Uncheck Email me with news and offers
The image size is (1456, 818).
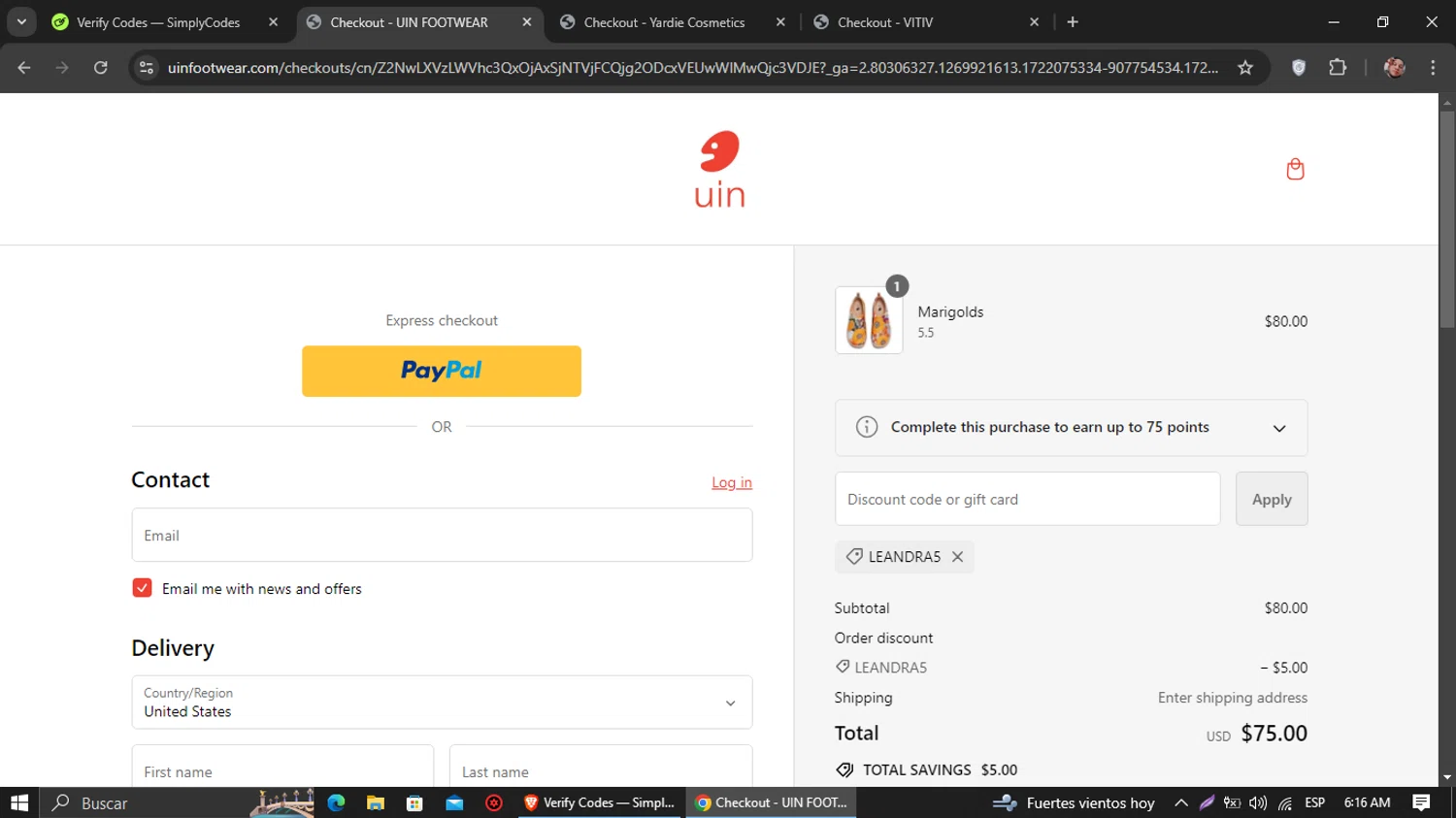coord(142,588)
